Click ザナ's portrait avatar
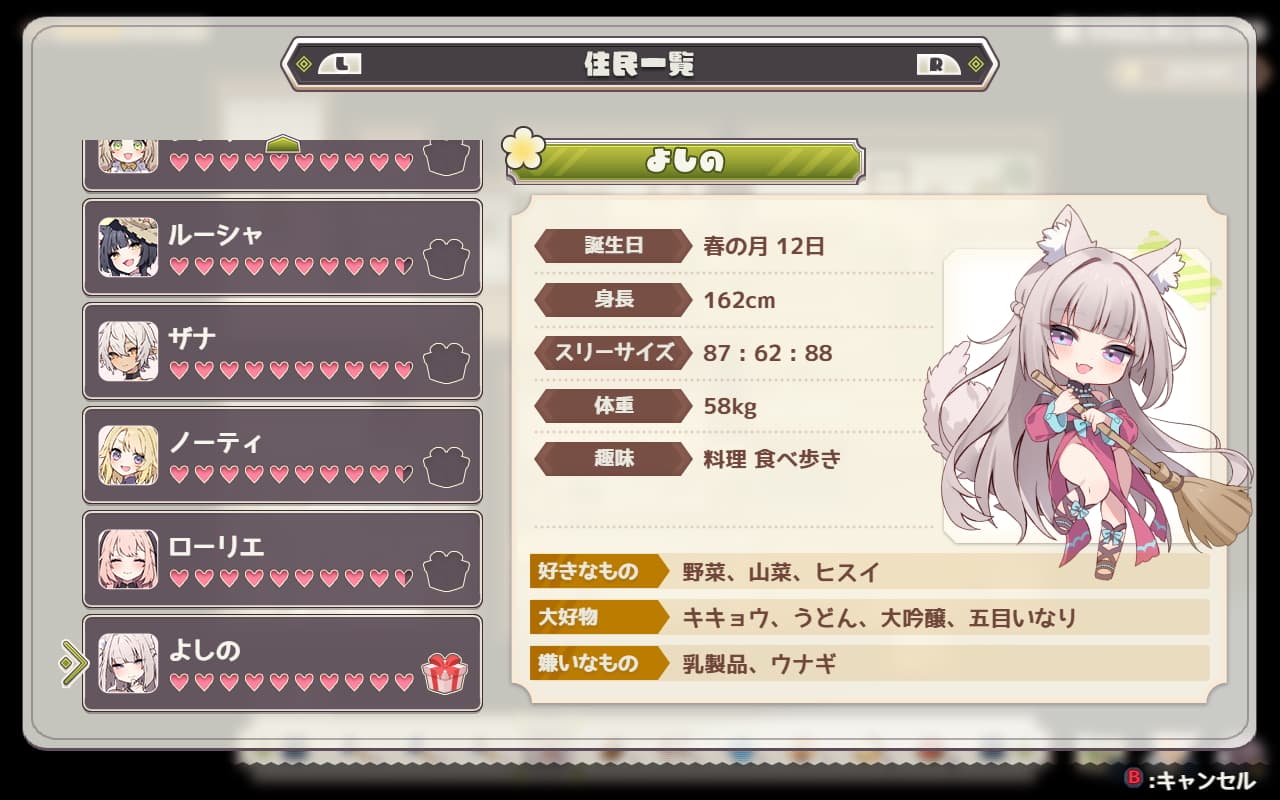Screen dimensions: 1280x800 click(x=128, y=351)
